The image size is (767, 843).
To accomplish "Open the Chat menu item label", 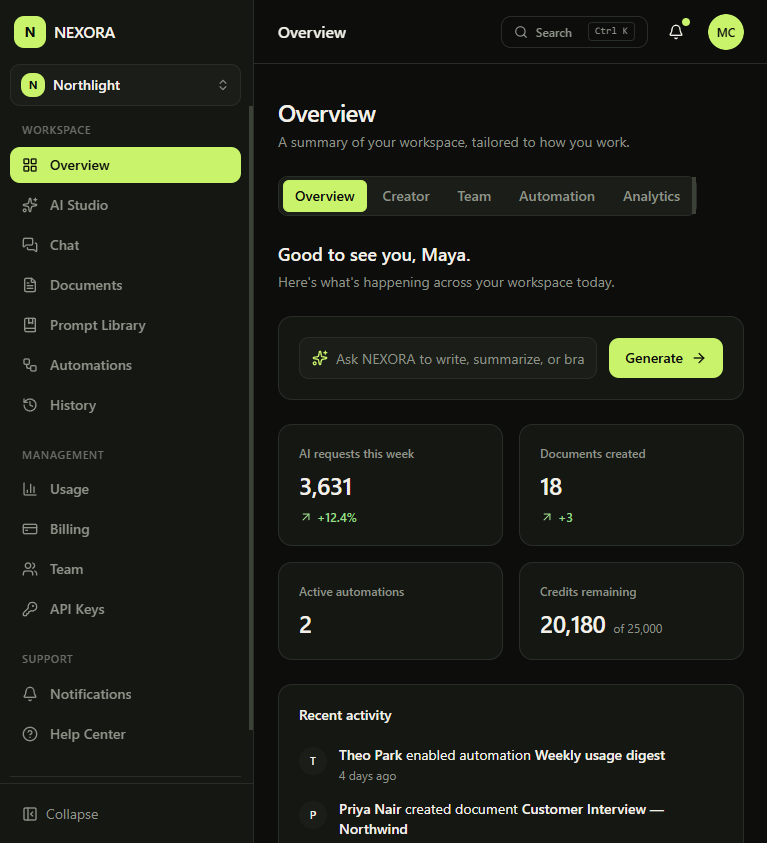I will pyautogui.click(x=64, y=245).
